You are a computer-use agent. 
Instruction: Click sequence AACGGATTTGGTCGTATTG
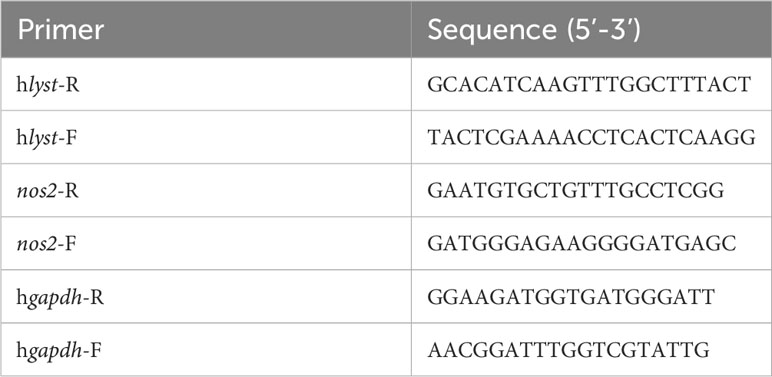click(568, 350)
